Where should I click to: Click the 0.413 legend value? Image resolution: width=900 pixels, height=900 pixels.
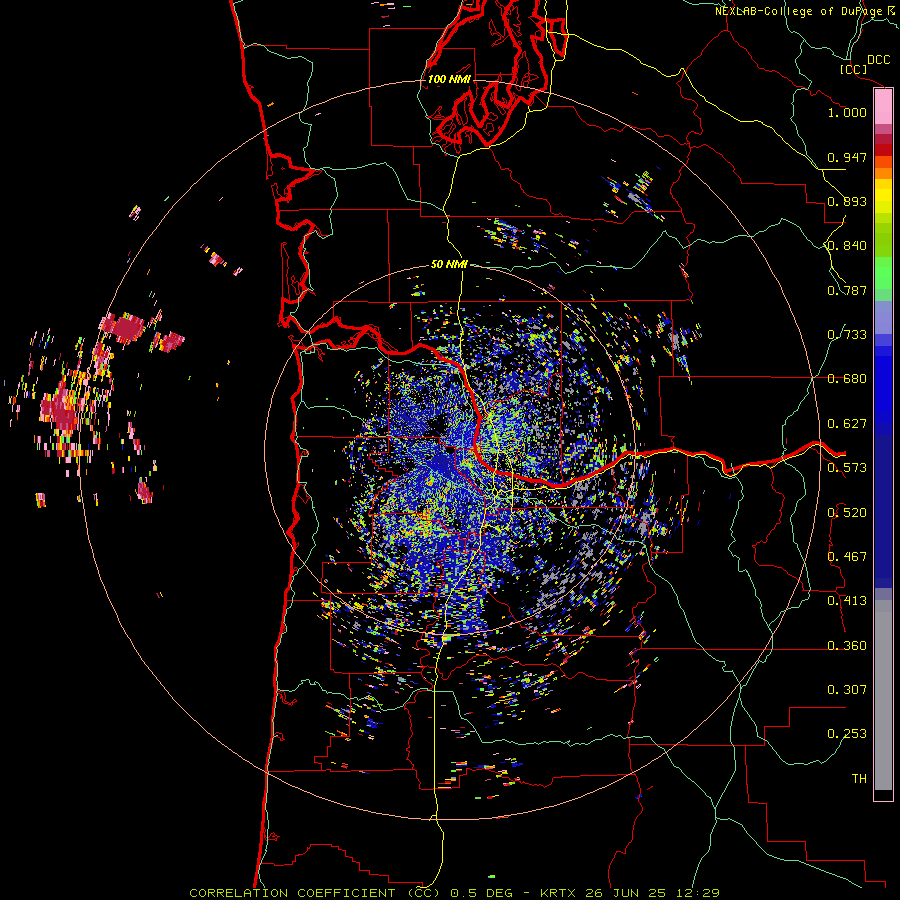[847, 601]
